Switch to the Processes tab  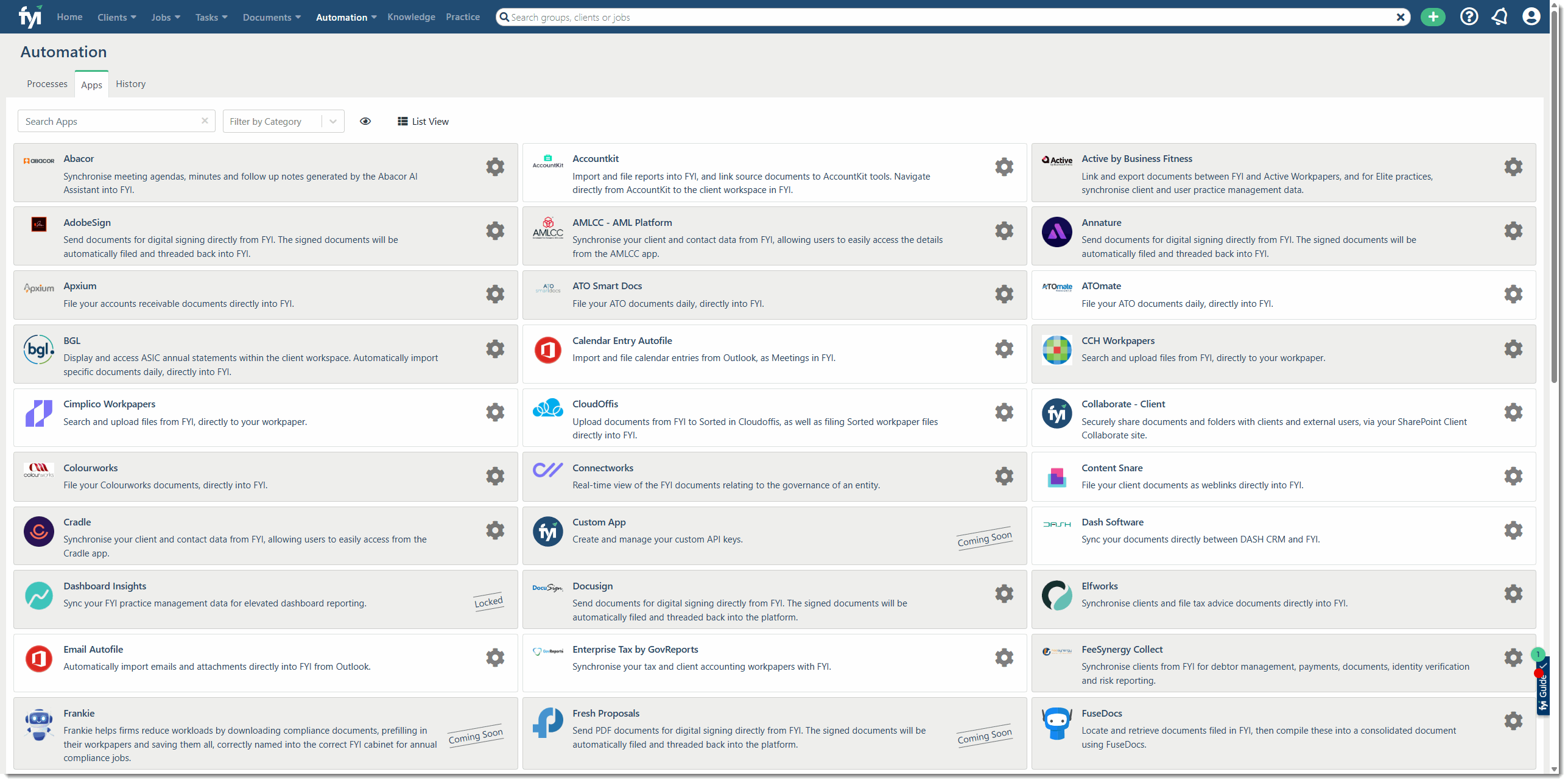click(x=47, y=84)
